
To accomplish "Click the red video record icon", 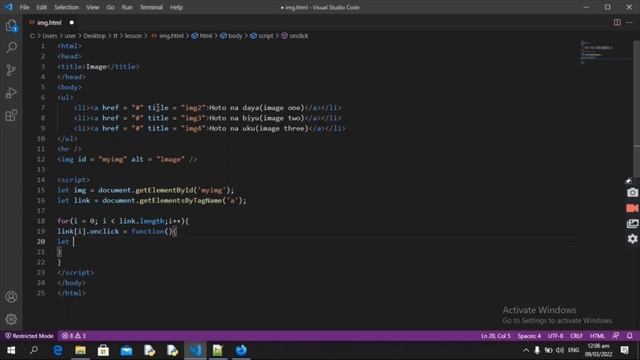I will tap(632, 208).
